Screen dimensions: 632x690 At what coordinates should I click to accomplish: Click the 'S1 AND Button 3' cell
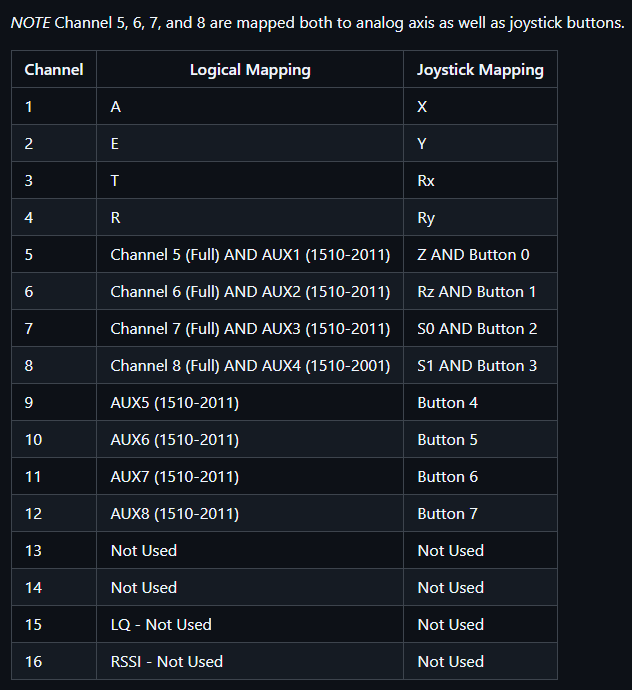(x=477, y=366)
